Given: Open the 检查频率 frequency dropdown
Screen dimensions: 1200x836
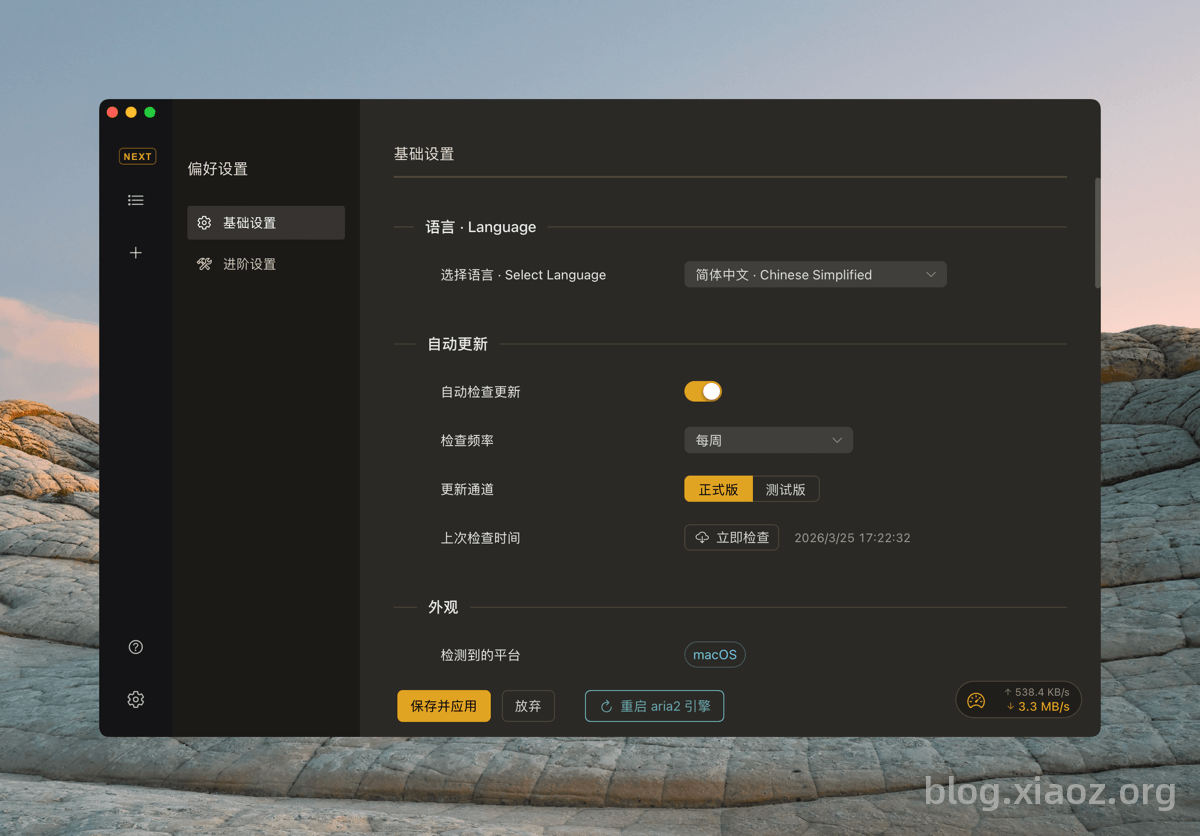Looking at the screenshot, I should 768,440.
